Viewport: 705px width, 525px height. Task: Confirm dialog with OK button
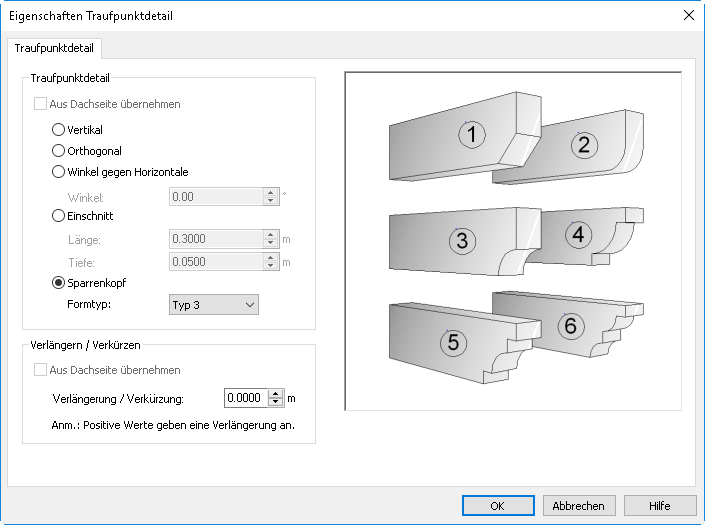coord(498,506)
